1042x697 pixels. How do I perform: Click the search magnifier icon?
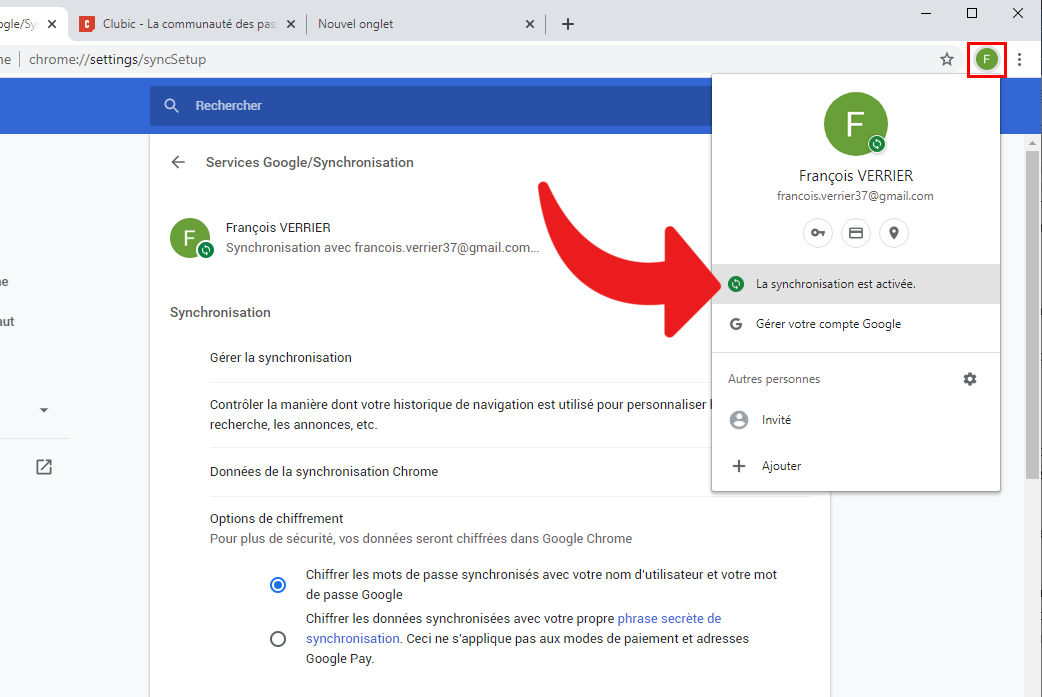coord(171,106)
